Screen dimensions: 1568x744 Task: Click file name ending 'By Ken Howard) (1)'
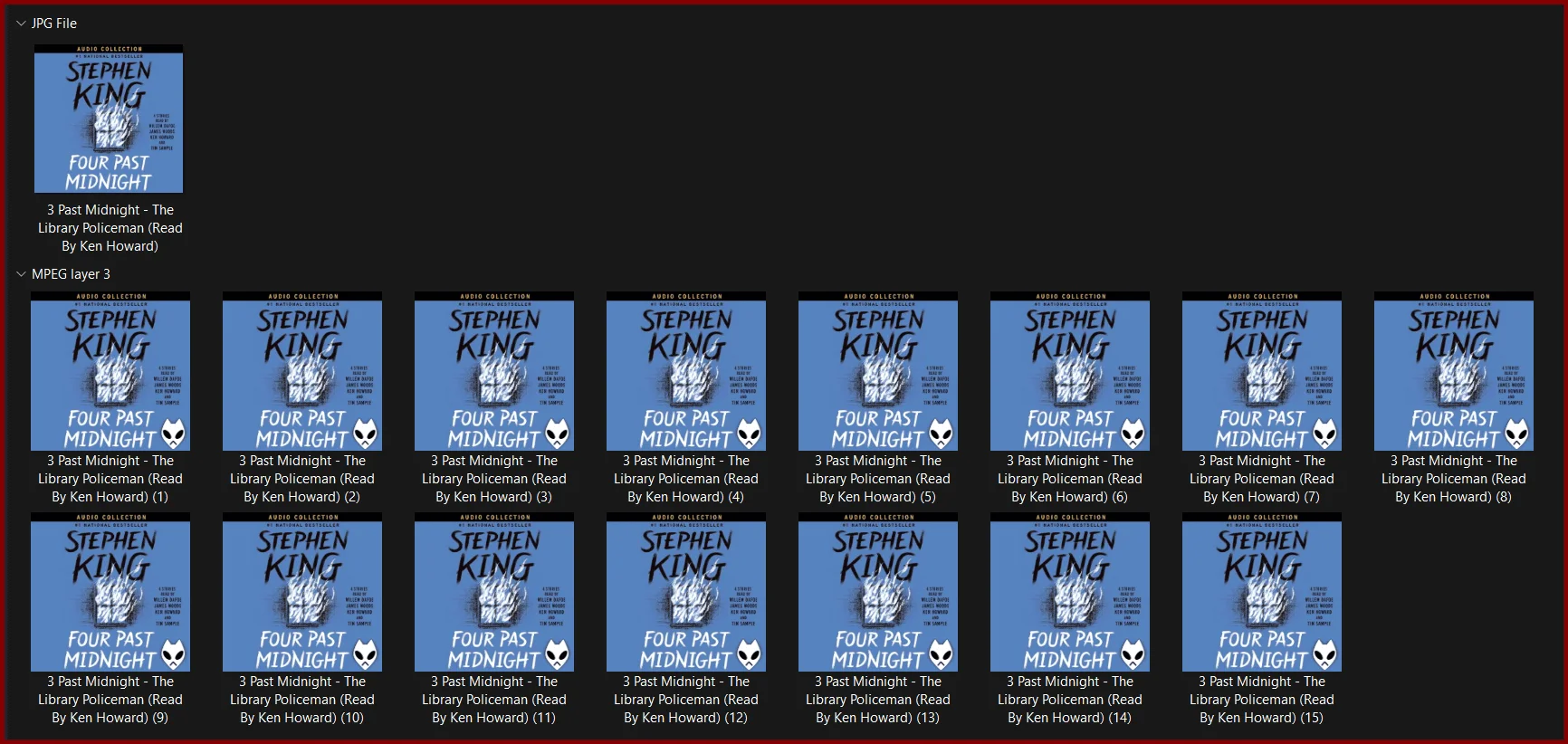pyautogui.click(x=110, y=479)
